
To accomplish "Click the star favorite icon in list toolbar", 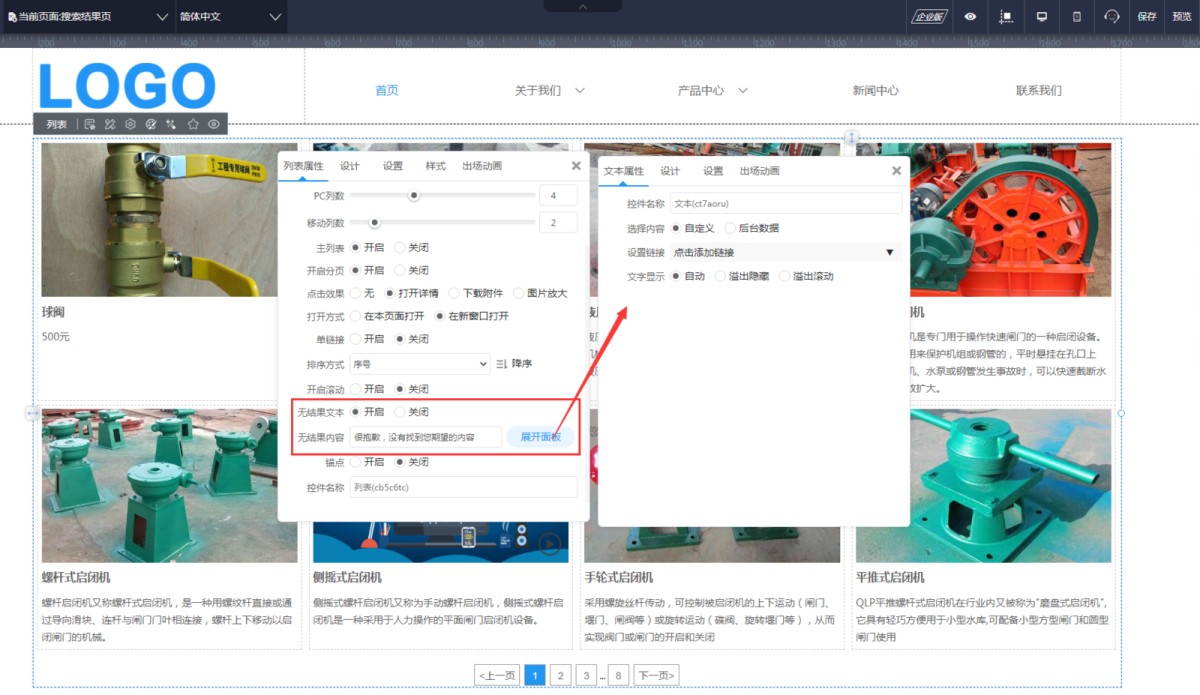I will [193, 124].
